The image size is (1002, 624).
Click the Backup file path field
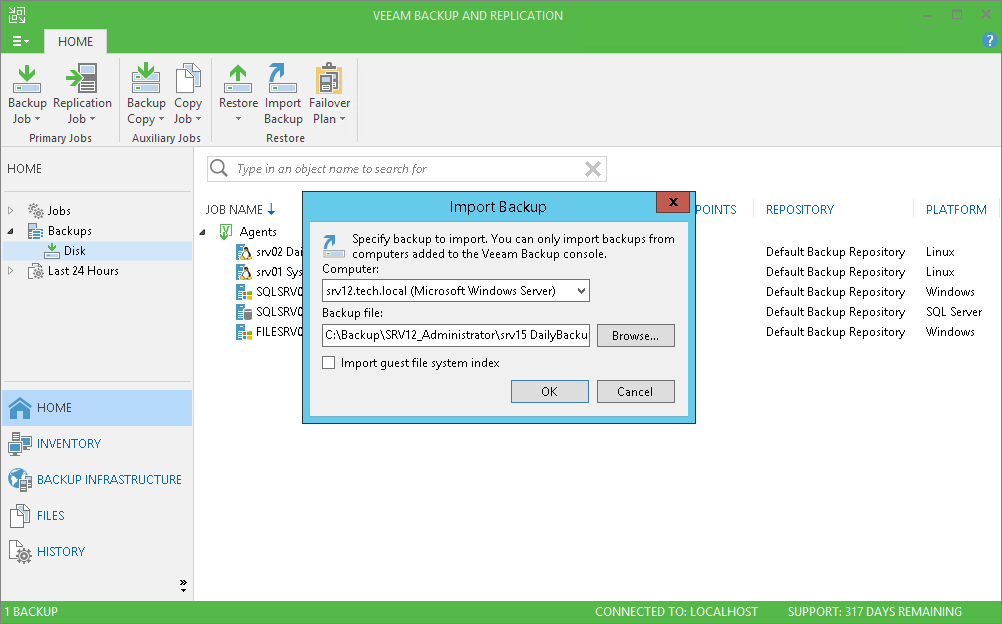pyautogui.click(x=456, y=335)
